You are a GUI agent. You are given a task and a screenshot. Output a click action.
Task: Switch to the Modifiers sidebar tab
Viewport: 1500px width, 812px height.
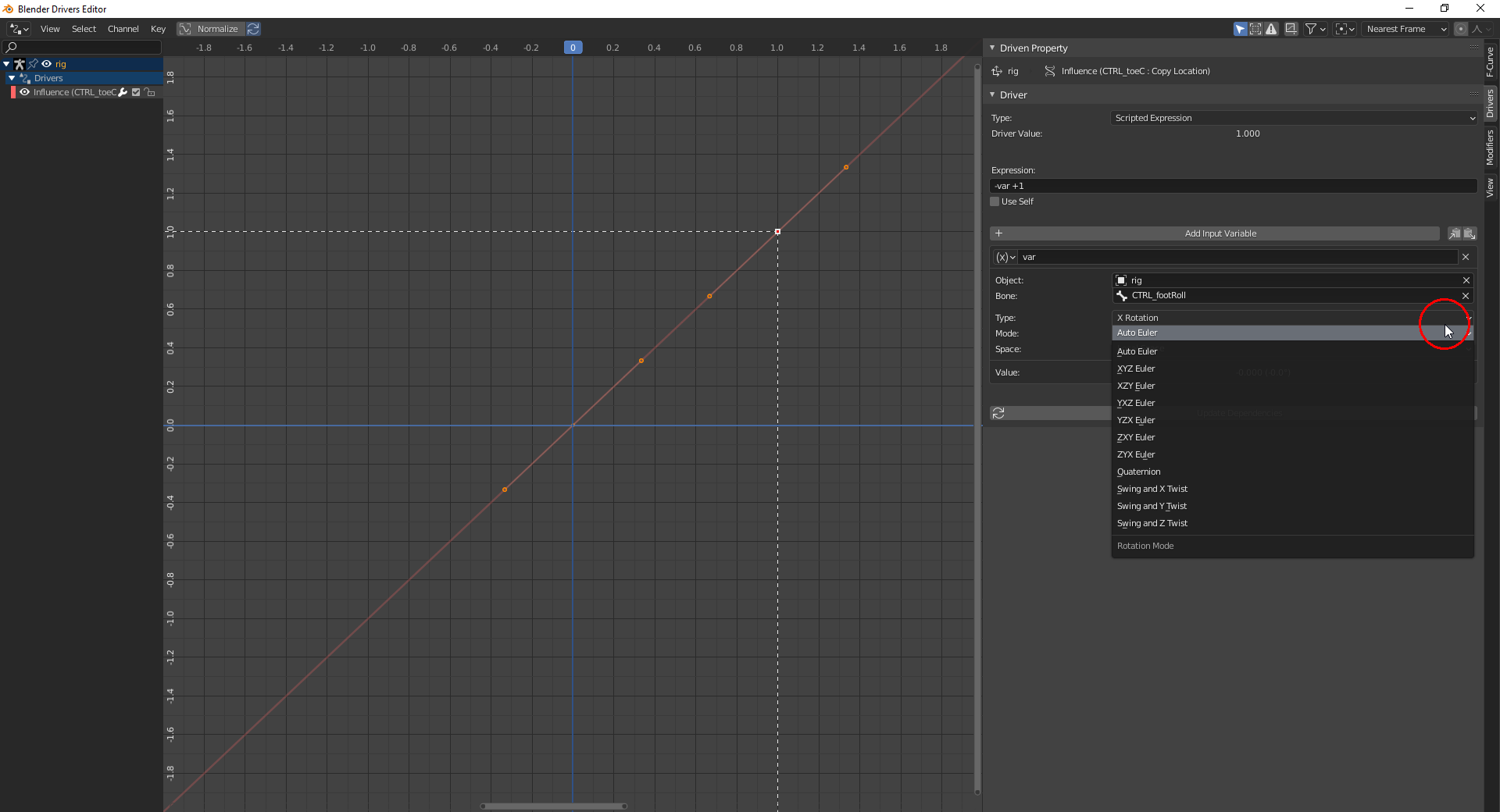(1491, 148)
